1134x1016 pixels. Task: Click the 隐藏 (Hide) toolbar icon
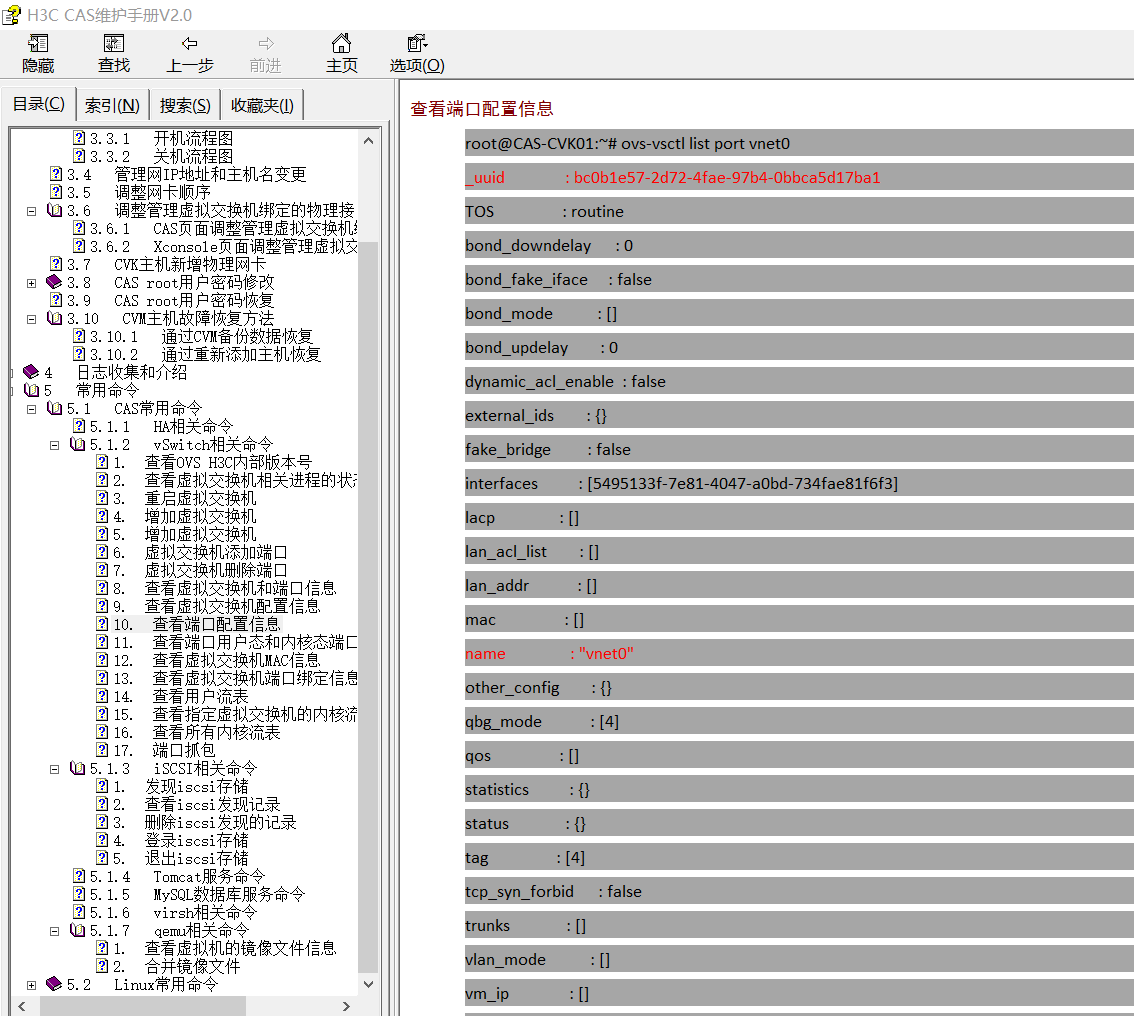click(38, 43)
